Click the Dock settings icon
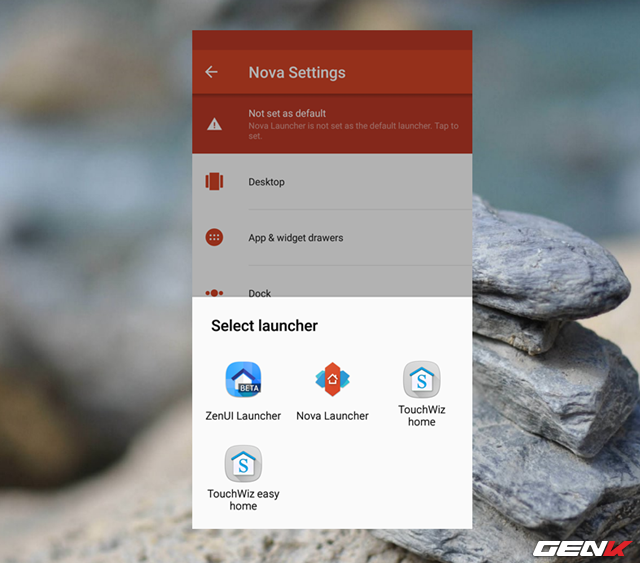Viewport: 640px width, 563px height. tap(214, 293)
